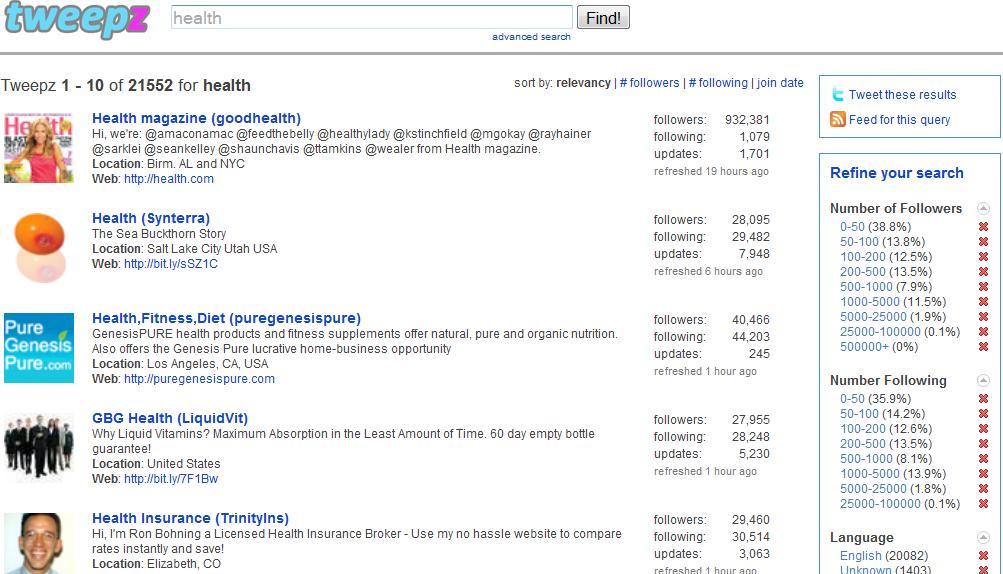The height and width of the screenshot is (574, 1003).
Task: Click the RSS feed icon beside Feed for this query
Action: tap(837, 119)
